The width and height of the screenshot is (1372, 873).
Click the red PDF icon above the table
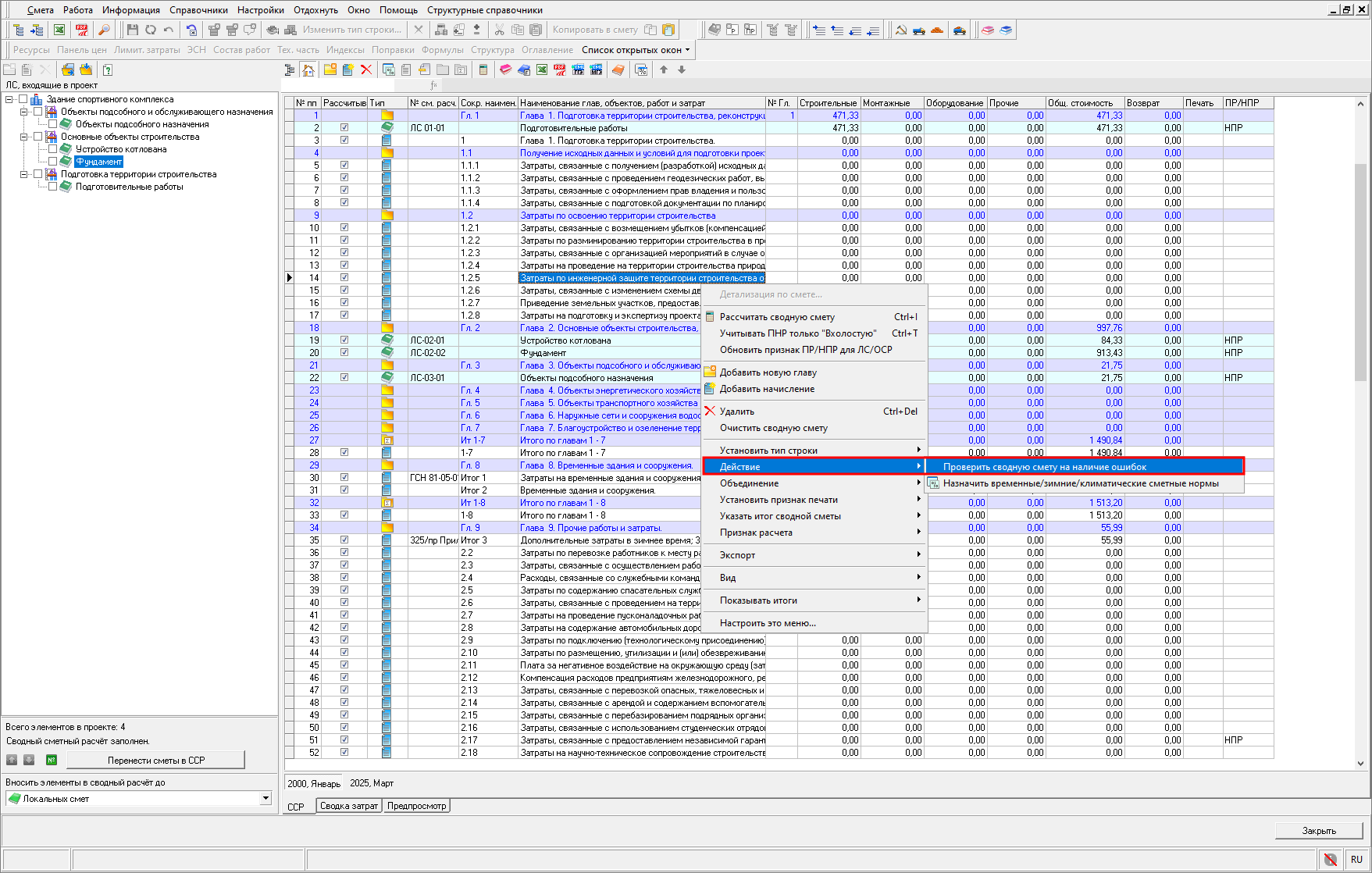coord(560,69)
